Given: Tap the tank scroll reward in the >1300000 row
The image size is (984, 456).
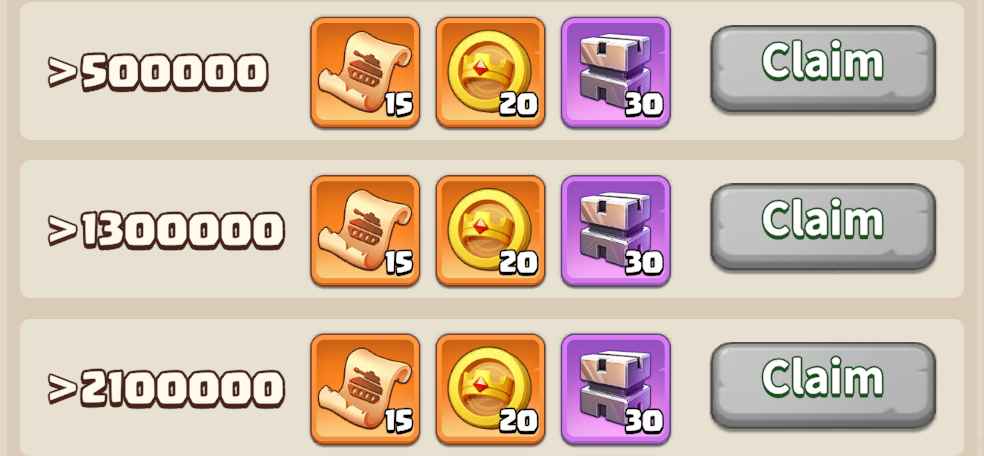Looking at the screenshot, I should click(365, 231).
